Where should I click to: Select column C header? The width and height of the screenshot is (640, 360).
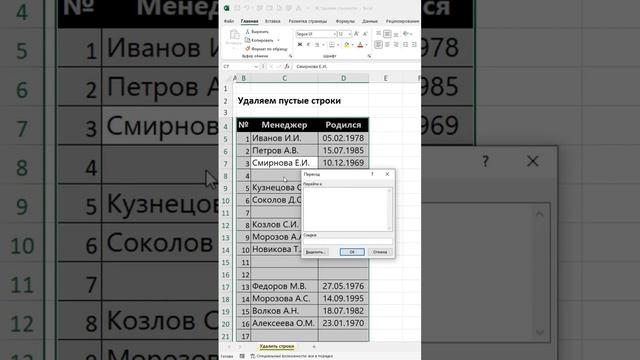[284, 78]
